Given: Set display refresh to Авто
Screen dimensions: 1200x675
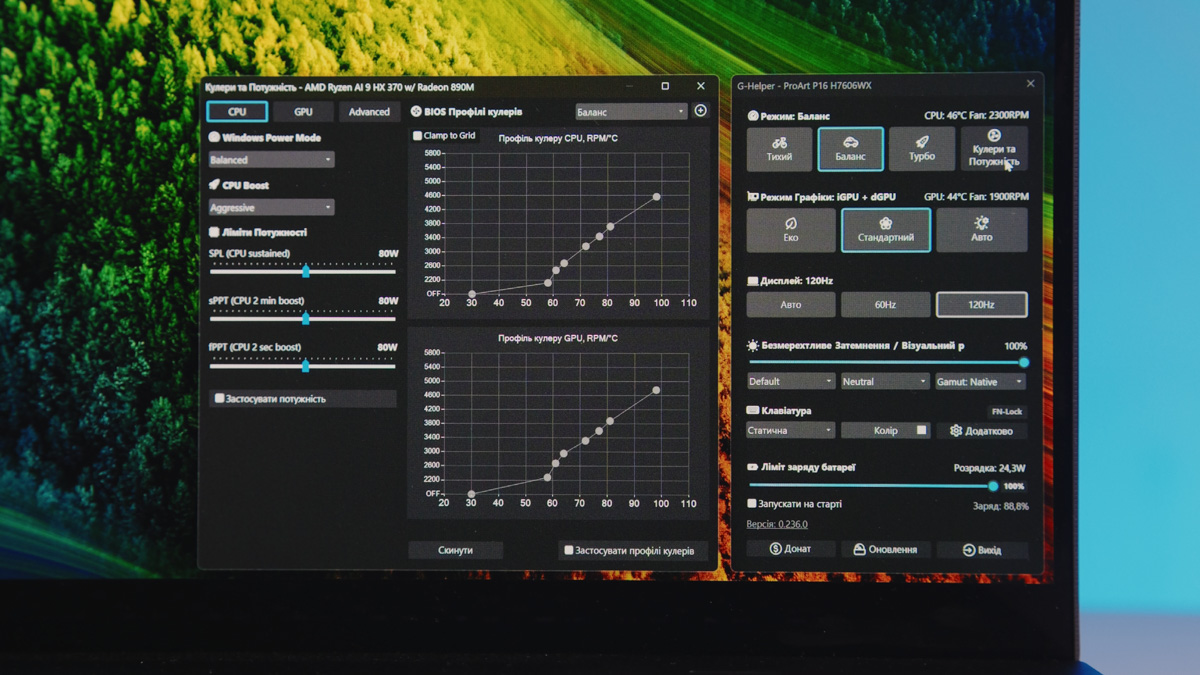Looking at the screenshot, I should [x=791, y=304].
